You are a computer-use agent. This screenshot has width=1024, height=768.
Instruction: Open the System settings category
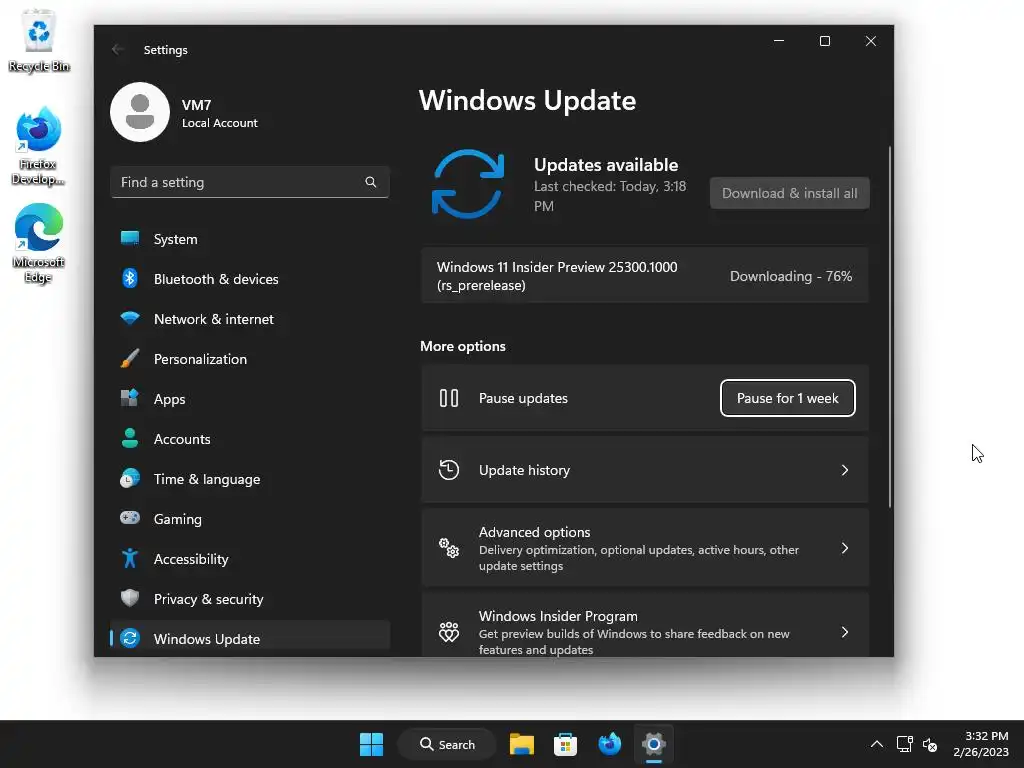pyautogui.click(x=250, y=239)
